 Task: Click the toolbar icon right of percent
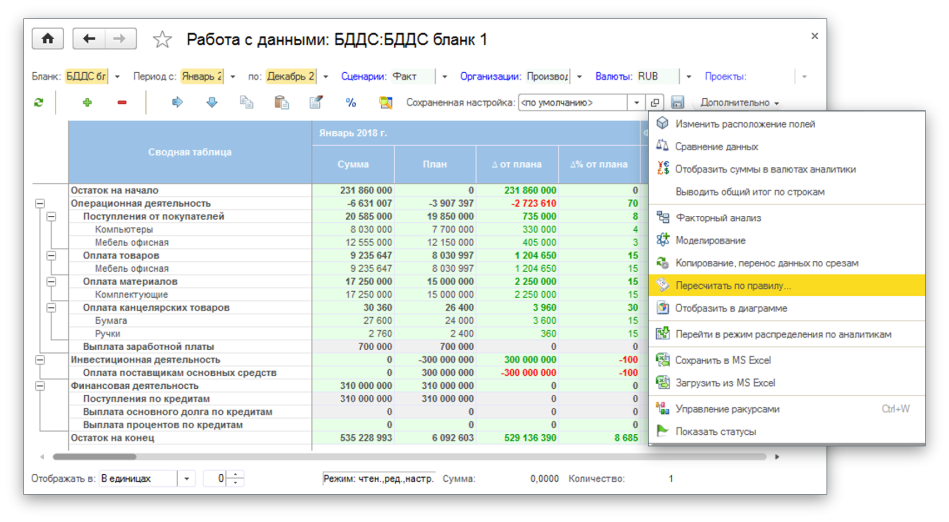coord(386,102)
